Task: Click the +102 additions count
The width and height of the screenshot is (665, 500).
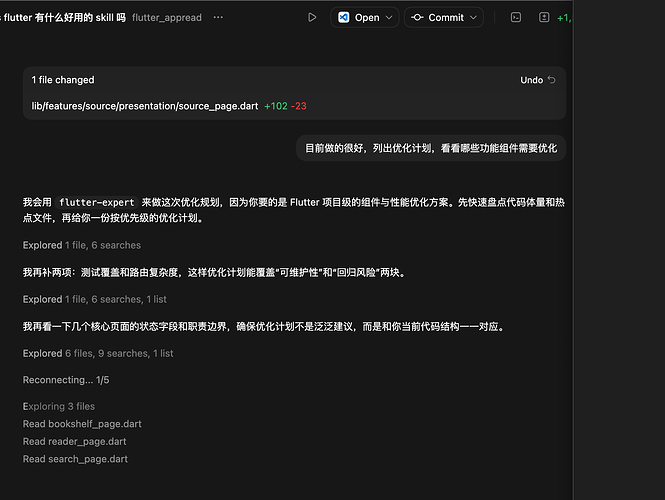Action: click(x=276, y=106)
